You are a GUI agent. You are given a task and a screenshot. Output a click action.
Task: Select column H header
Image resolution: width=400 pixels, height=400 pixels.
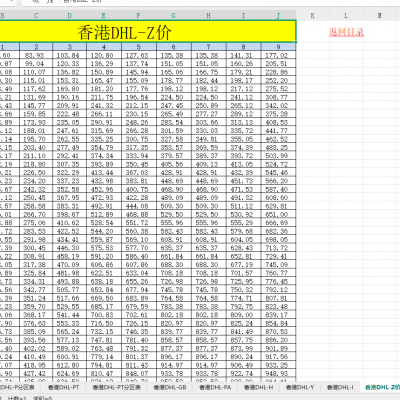[x=208, y=15]
